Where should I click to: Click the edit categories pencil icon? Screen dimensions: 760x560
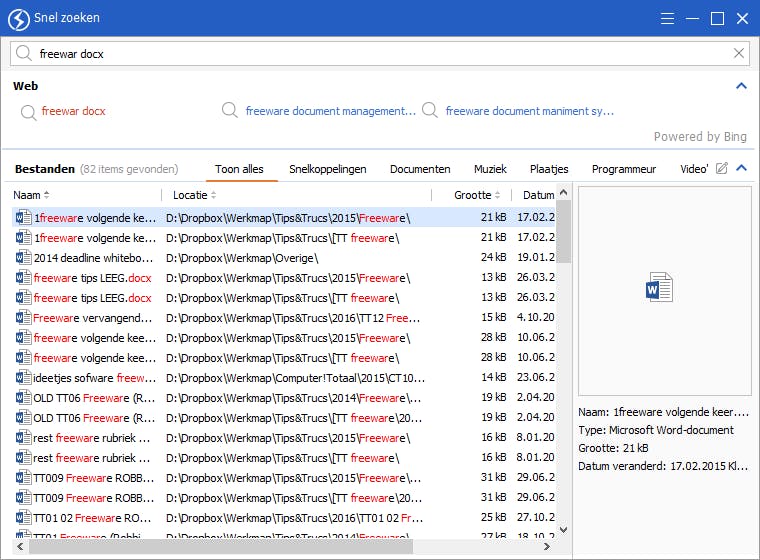pos(721,169)
